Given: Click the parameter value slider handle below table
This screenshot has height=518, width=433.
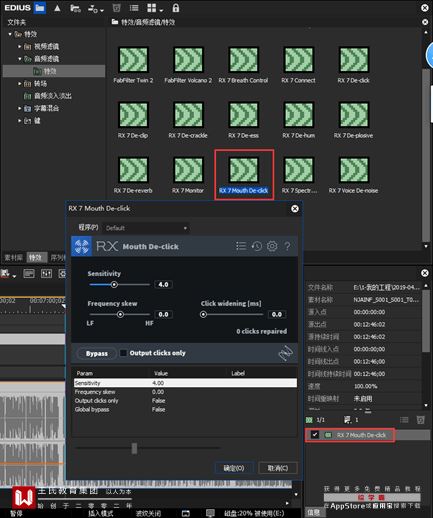Looking at the screenshot, I should [x=134, y=448].
